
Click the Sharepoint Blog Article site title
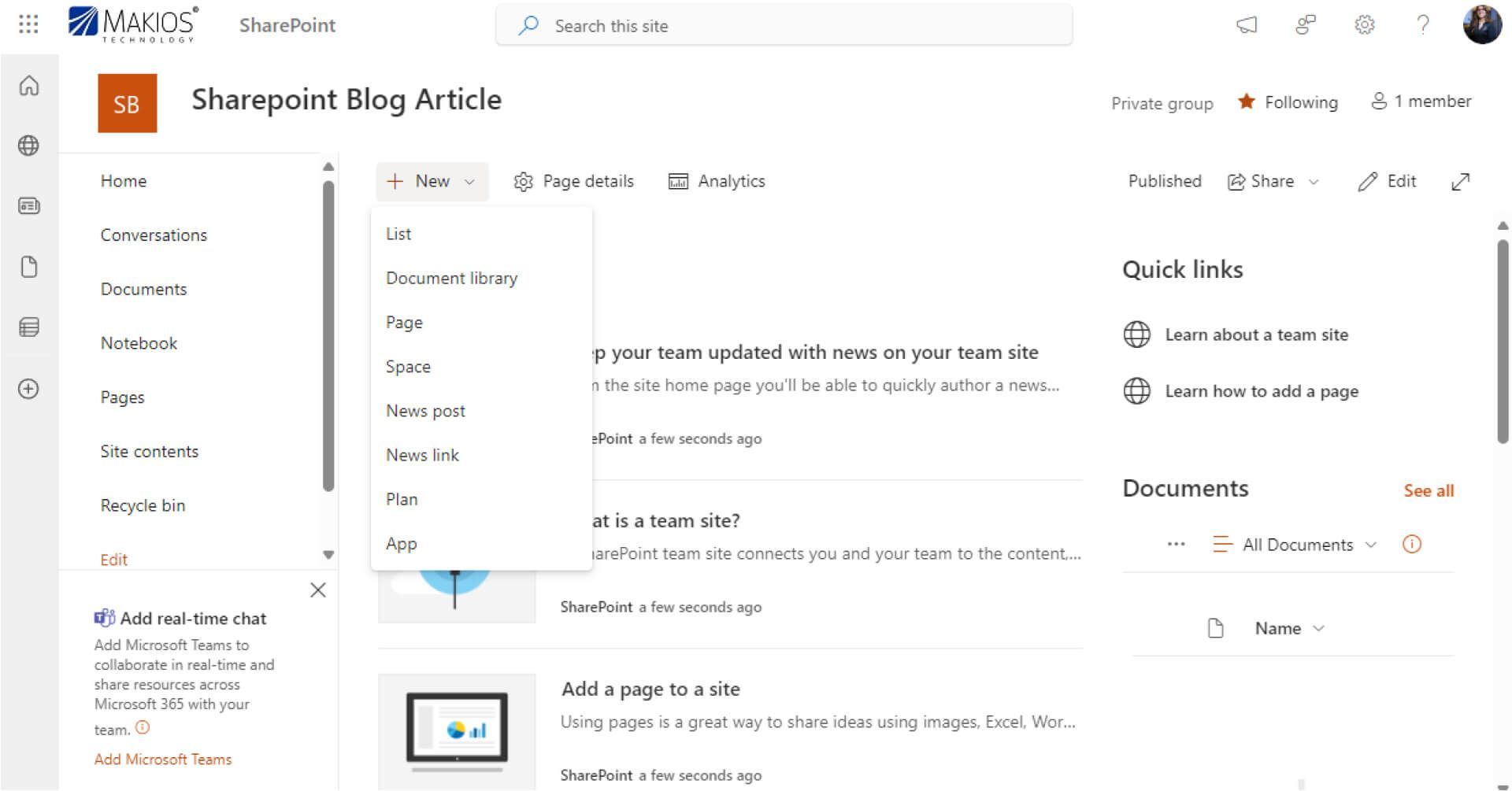[346, 100]
